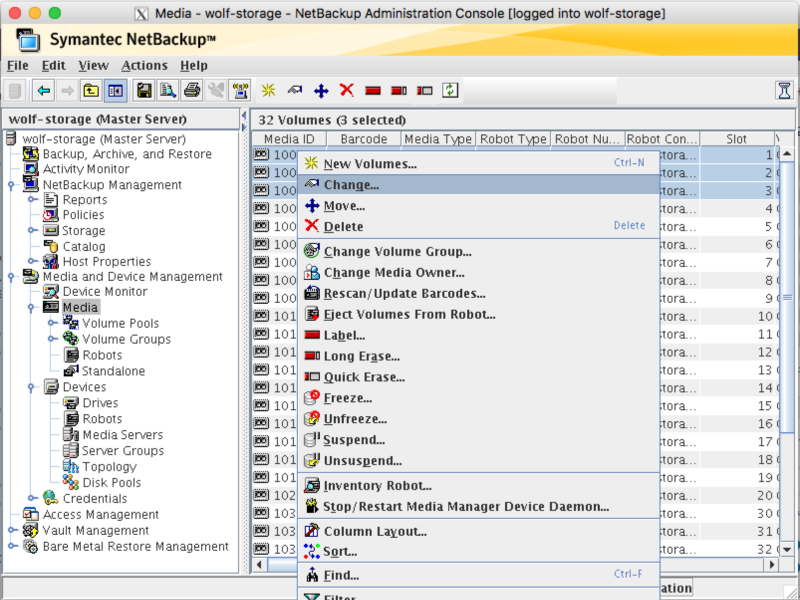Image resolution: width=800 pixels, height=600 pixels.
Task: Select Activity Monitor in the tree
Action: 85,169
